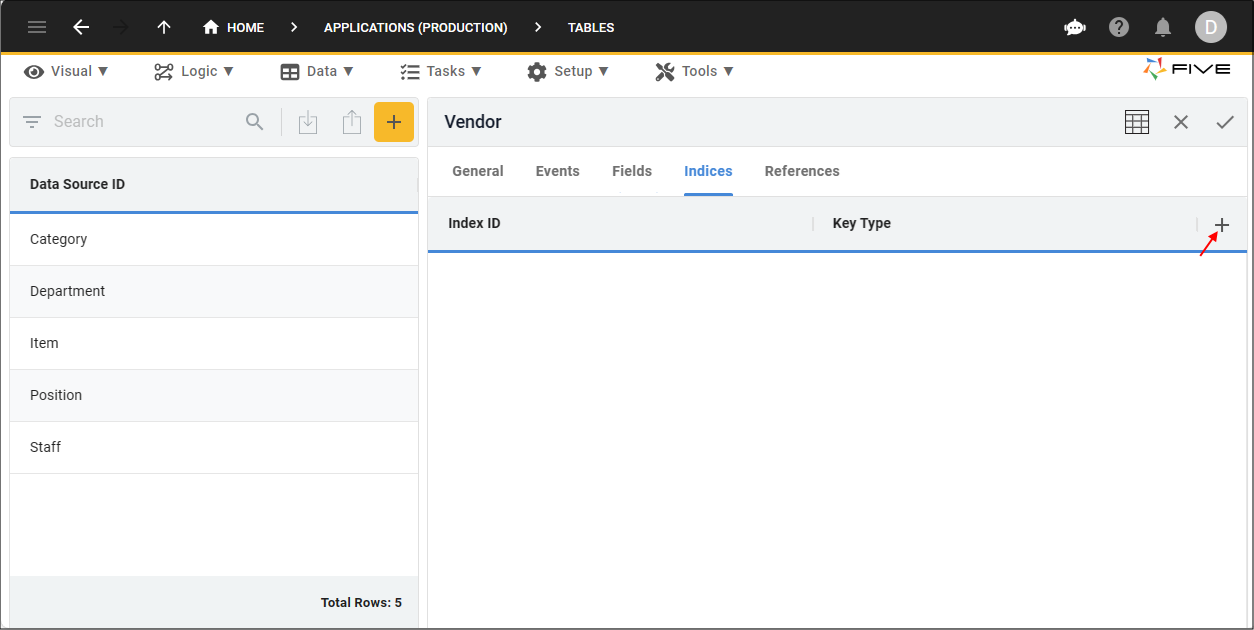Go back with the left arrow

pyautogui.click(x=81, y=27)
